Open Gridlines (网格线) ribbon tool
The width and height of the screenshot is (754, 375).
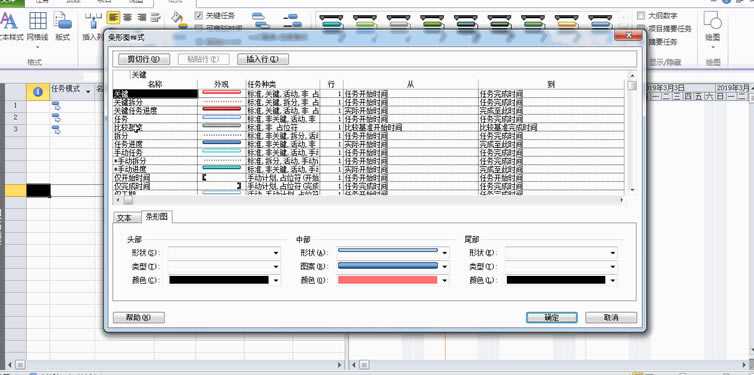[x=38, y=26]
